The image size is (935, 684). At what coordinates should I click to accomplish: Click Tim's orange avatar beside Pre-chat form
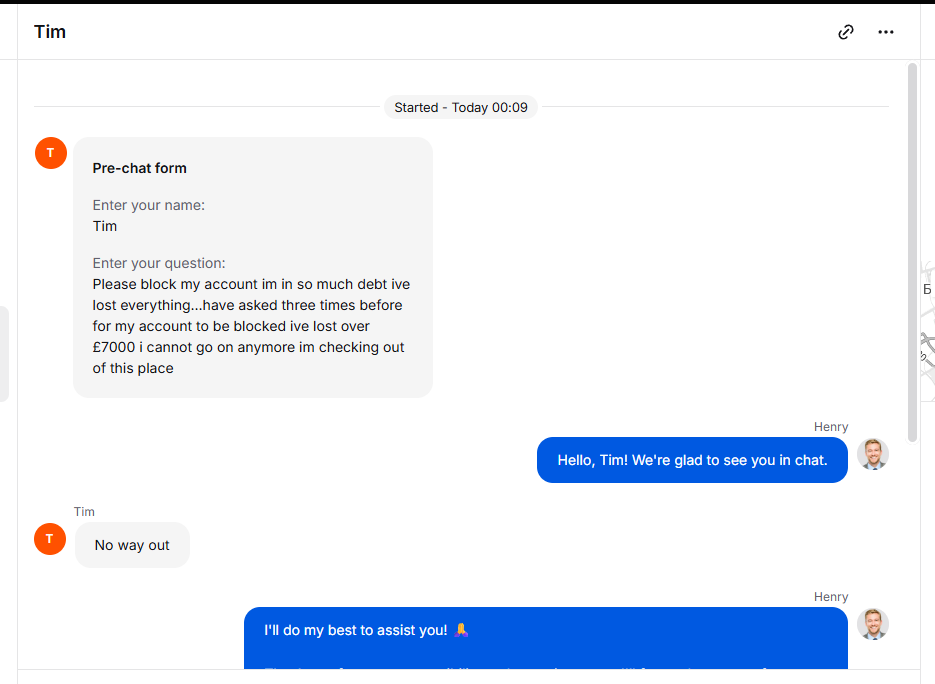[51, 153]
